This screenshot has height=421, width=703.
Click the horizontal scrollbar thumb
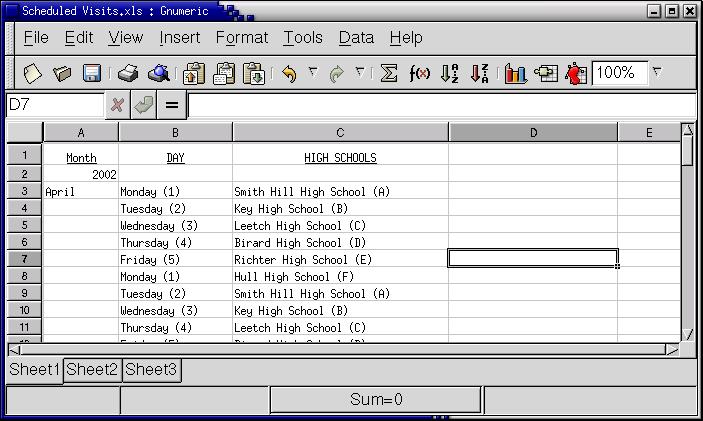(343, 350)
